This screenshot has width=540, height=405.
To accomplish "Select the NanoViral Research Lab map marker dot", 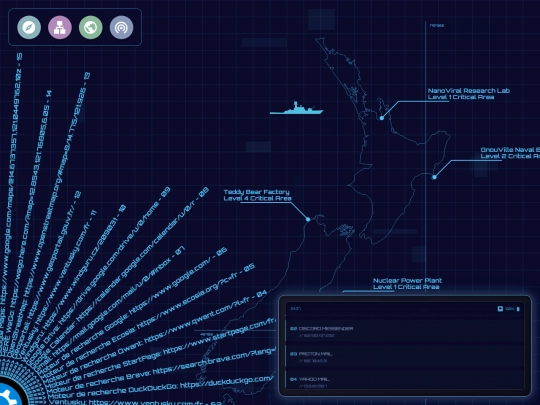I will (382, 118).
